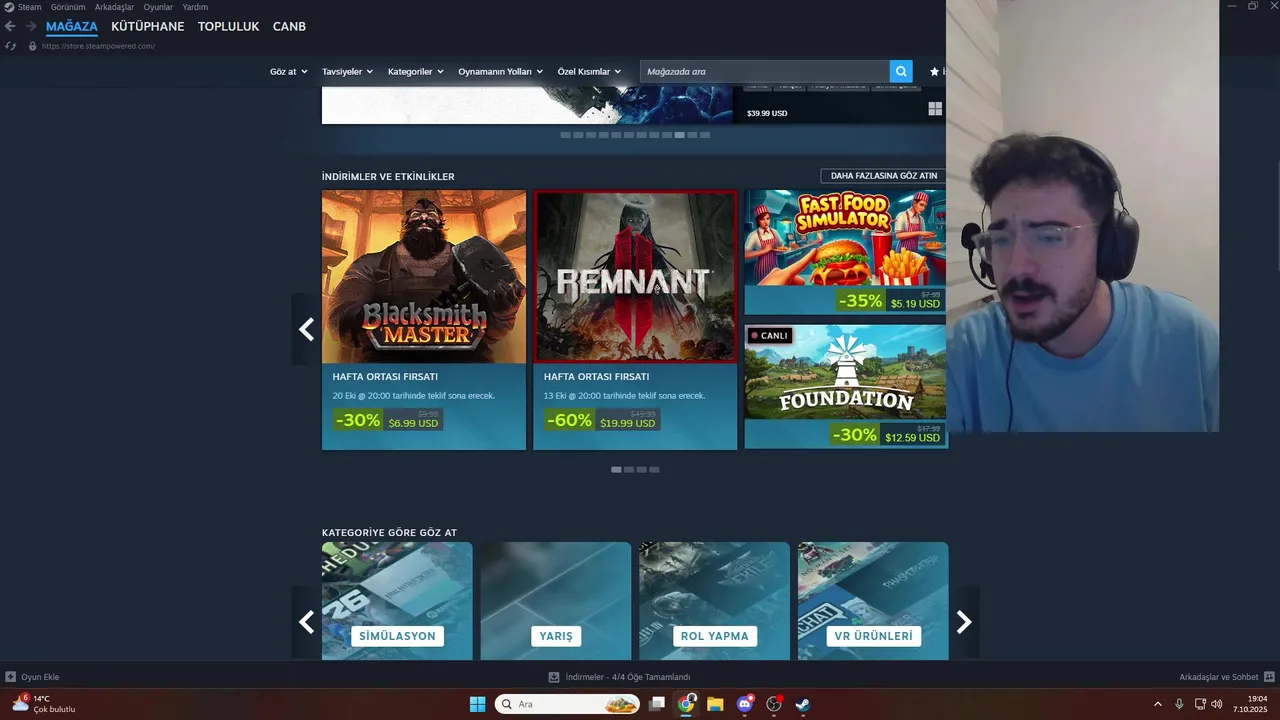
Task: Click the Windows taskbar Ara search box
Action: [x=567, y=704]
